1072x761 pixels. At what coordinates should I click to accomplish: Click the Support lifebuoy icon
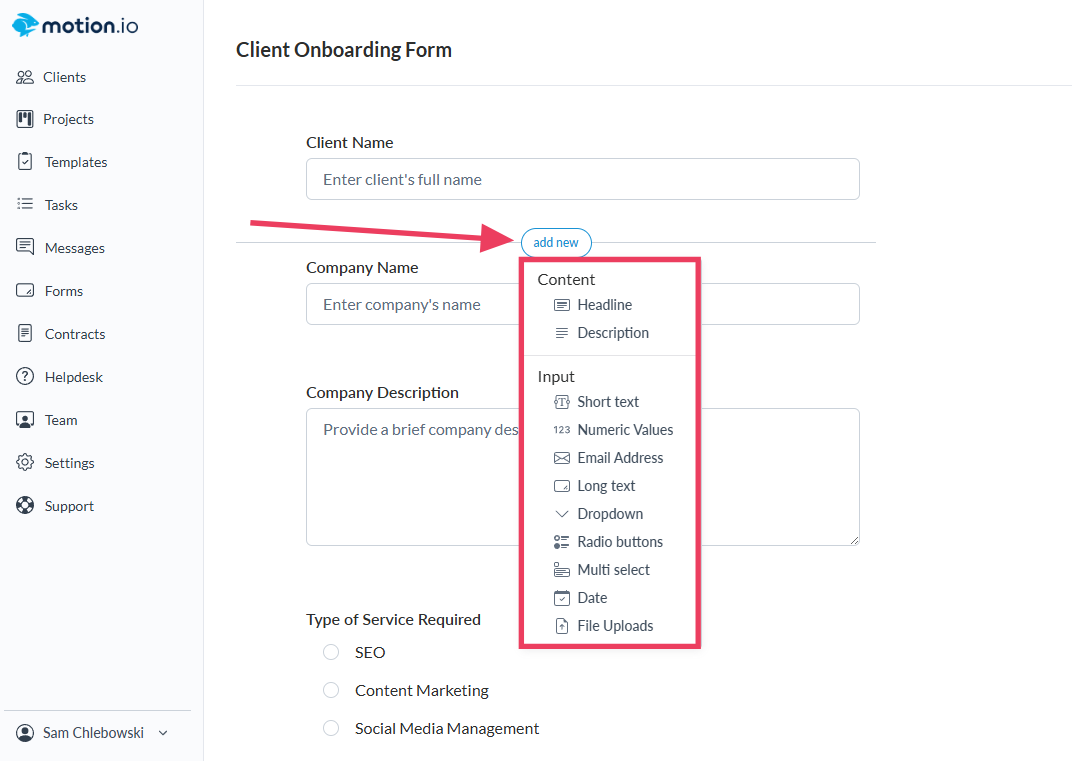point(25,506)
